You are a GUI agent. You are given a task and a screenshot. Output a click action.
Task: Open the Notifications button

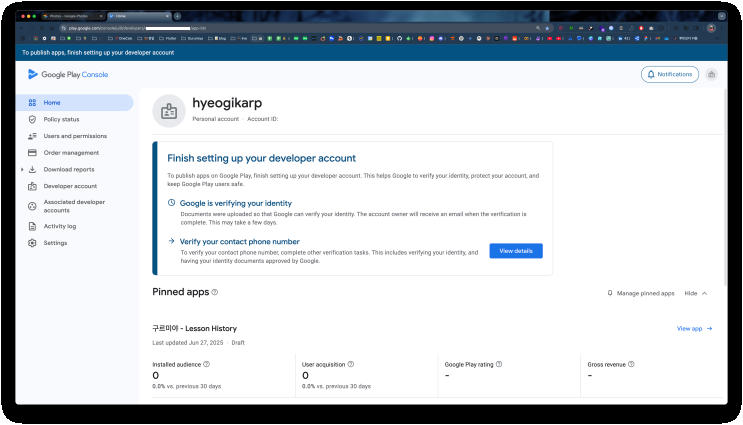tap(670, 74)
